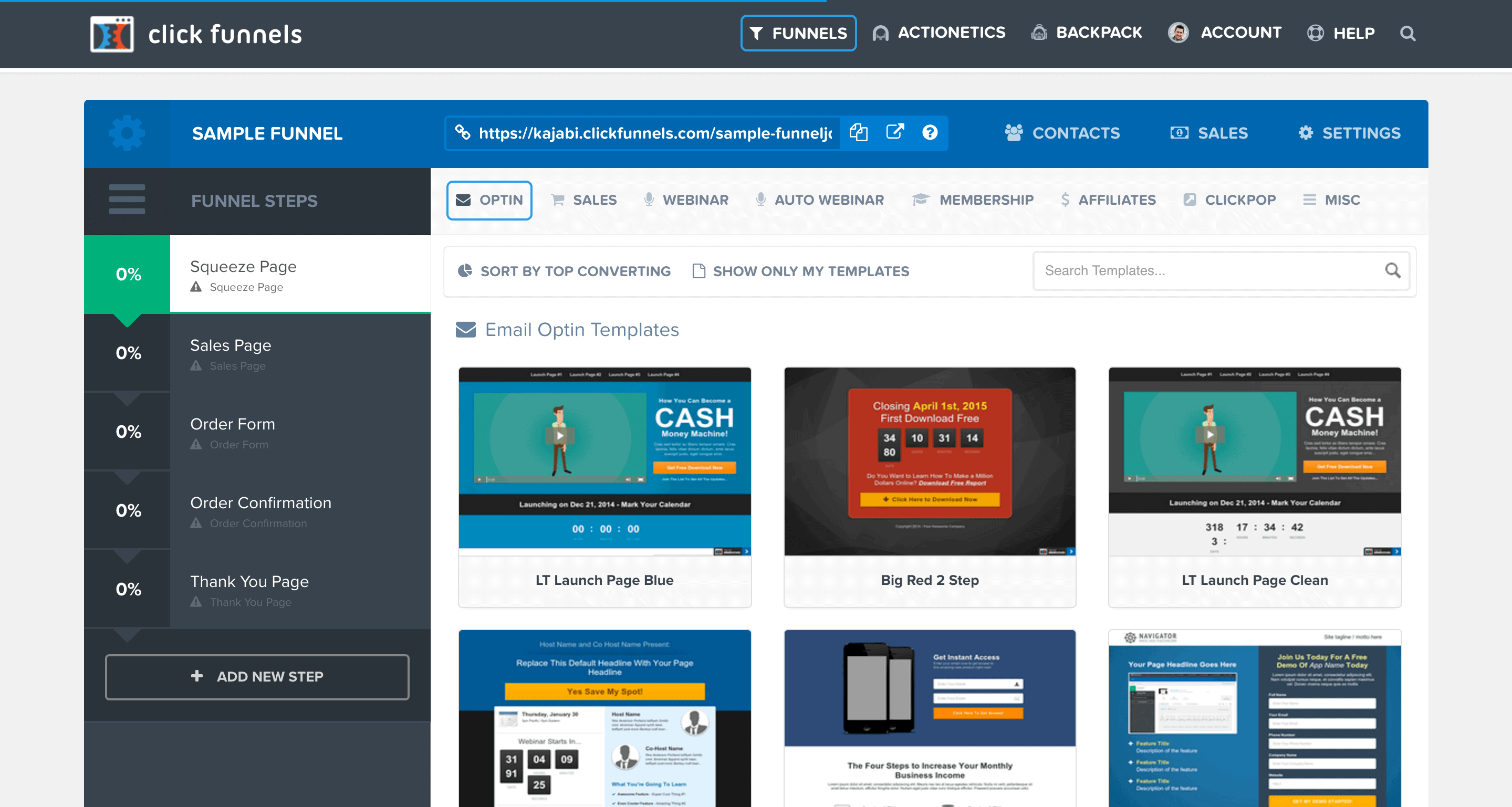Click the warning icon under Sales Page

click(196, 365)
